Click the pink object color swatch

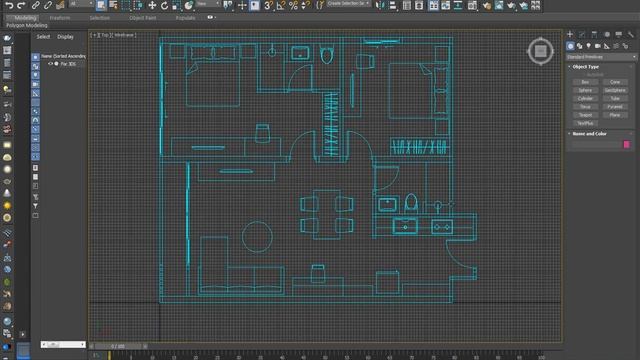point(627,144)
